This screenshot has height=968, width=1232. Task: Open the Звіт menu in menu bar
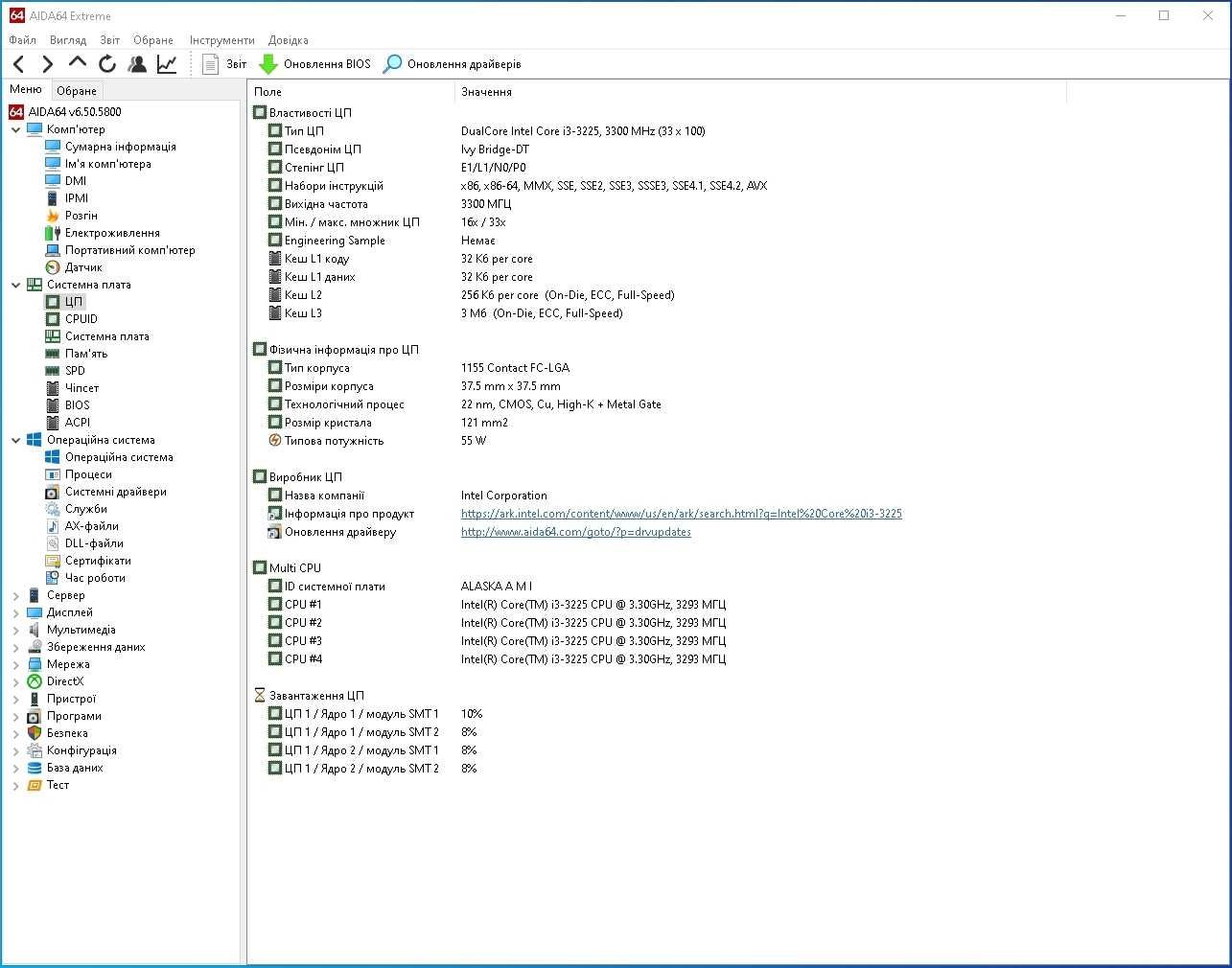point(110,40)
